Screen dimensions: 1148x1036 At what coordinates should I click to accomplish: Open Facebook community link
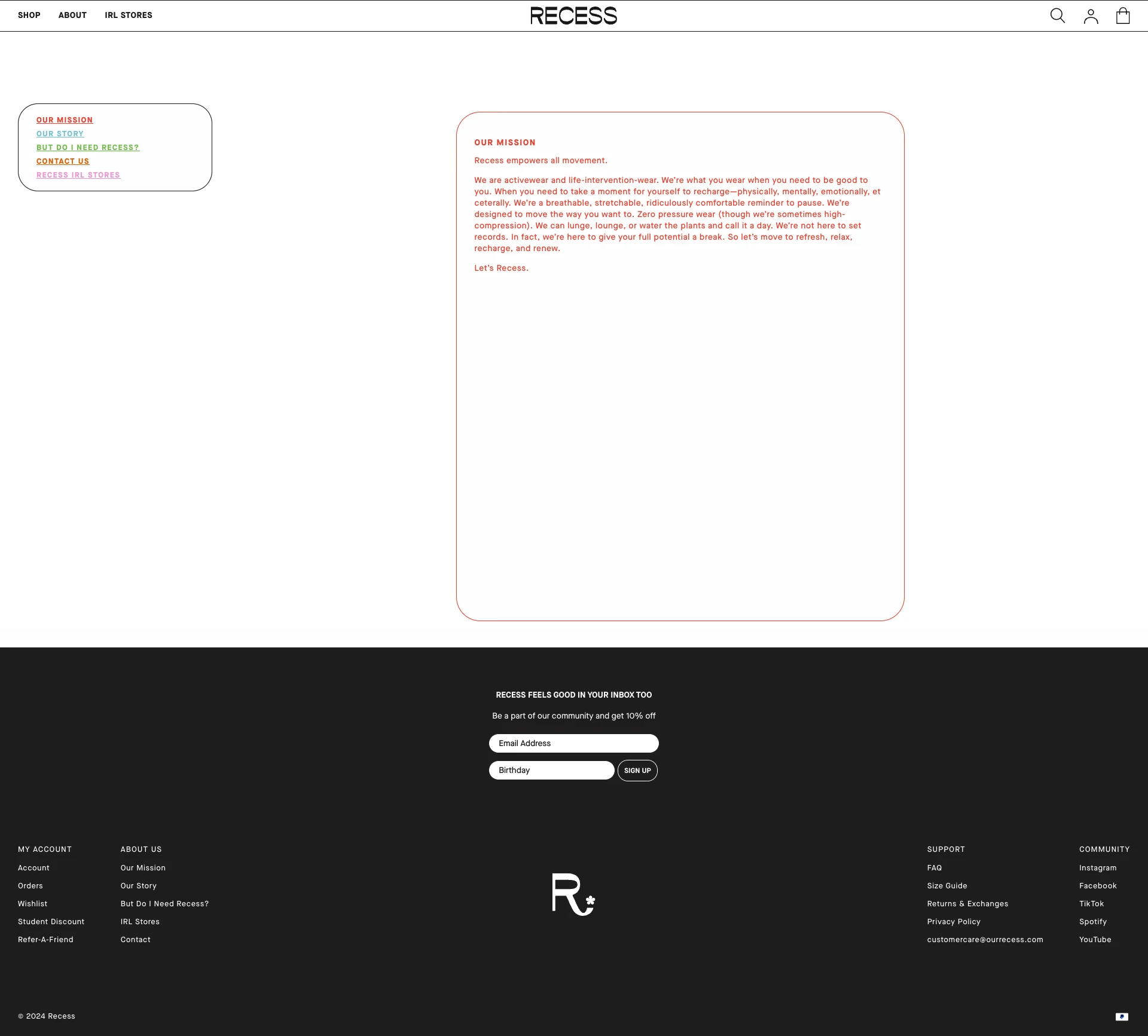coord(1098,886)
